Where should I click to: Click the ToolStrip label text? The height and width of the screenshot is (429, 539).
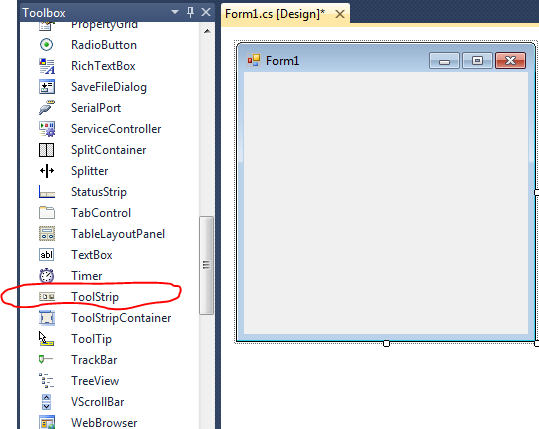95,297
